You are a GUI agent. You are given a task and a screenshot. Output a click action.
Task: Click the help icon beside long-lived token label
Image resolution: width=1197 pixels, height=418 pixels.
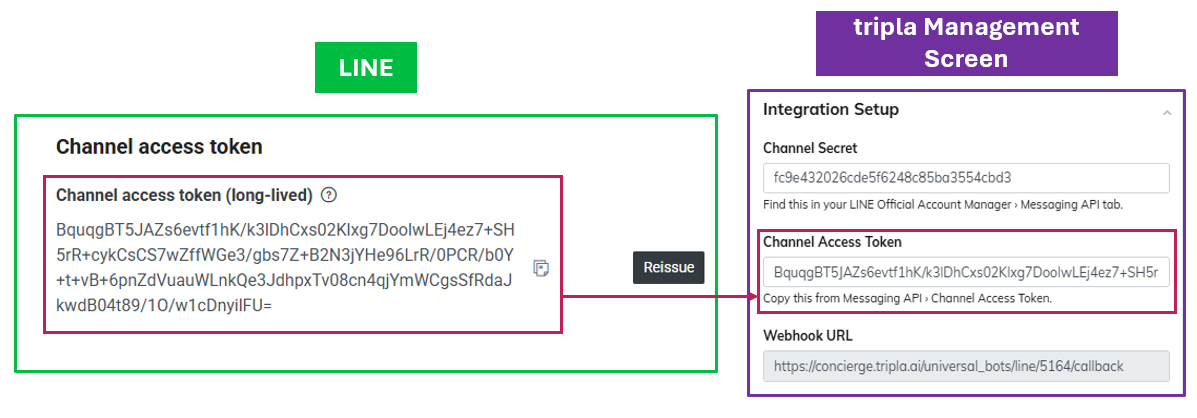coord(330,195)
